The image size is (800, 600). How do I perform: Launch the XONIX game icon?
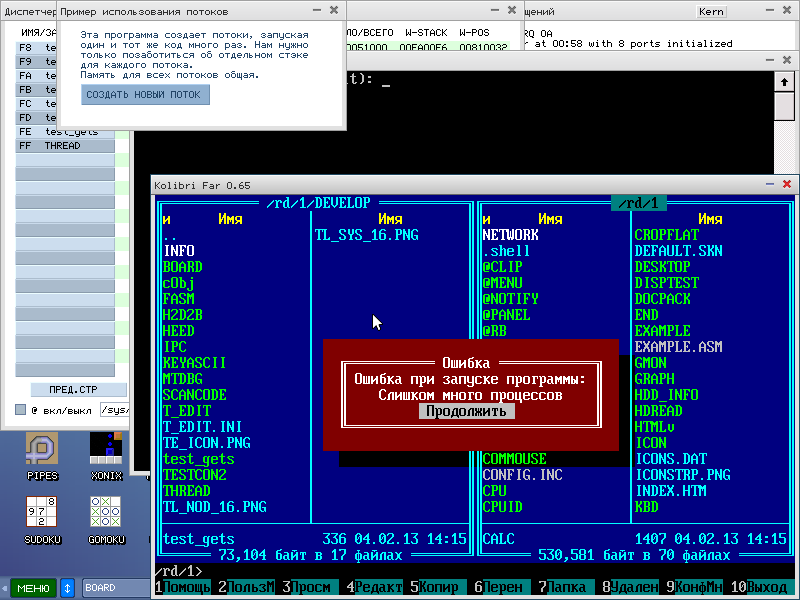pos(106,449)
